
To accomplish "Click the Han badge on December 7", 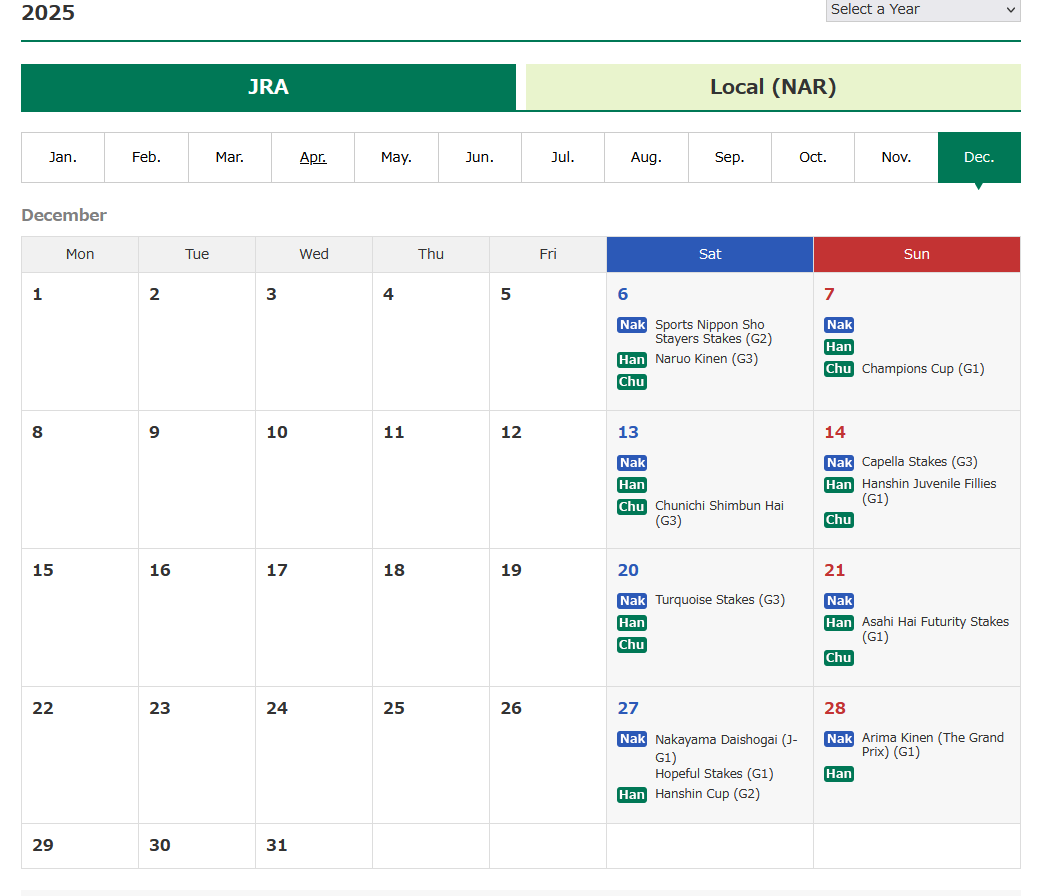I will point(839,347).
